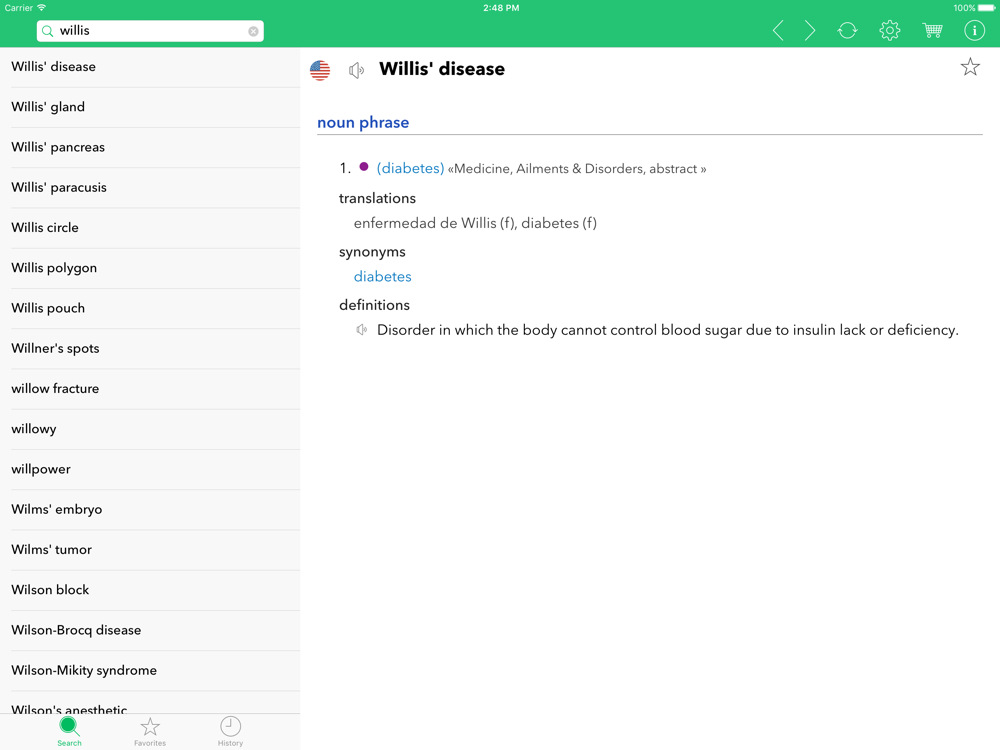The image size is (1000, 750).
Task: Select 'Willis circle' entry
Action: click(150, 228)
